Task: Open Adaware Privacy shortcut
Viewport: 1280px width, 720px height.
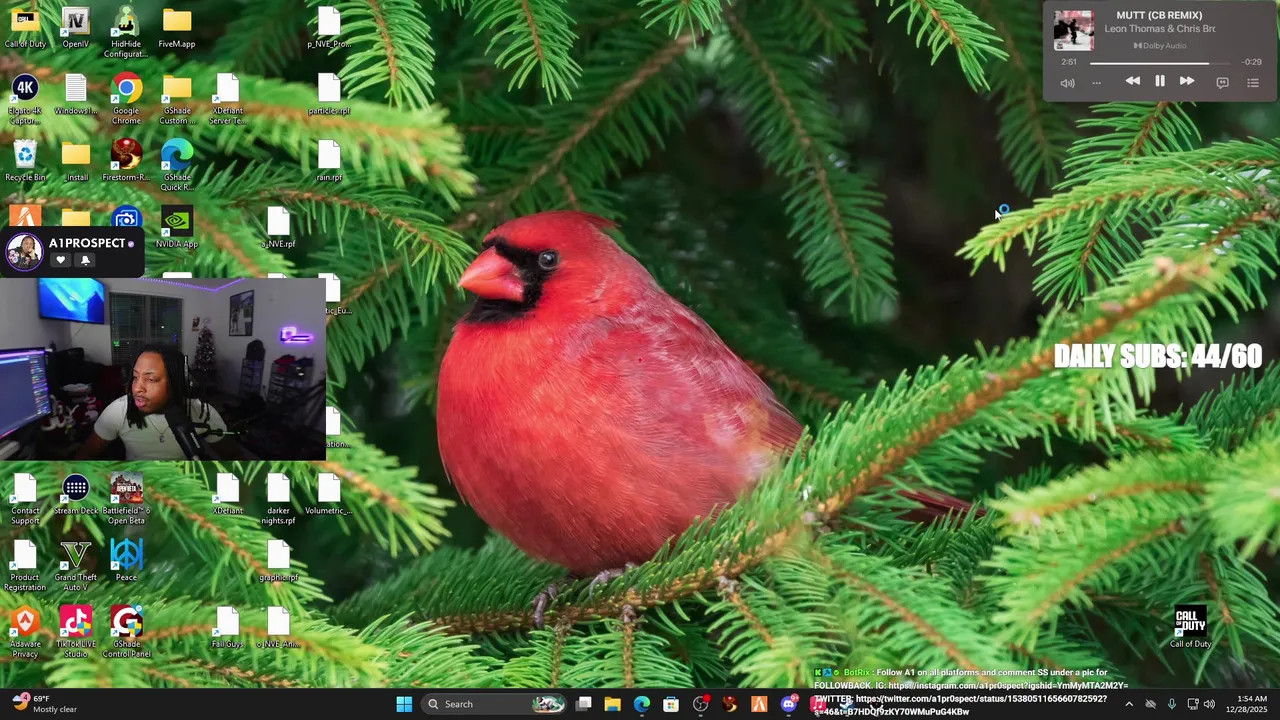Action: point(25,632)
